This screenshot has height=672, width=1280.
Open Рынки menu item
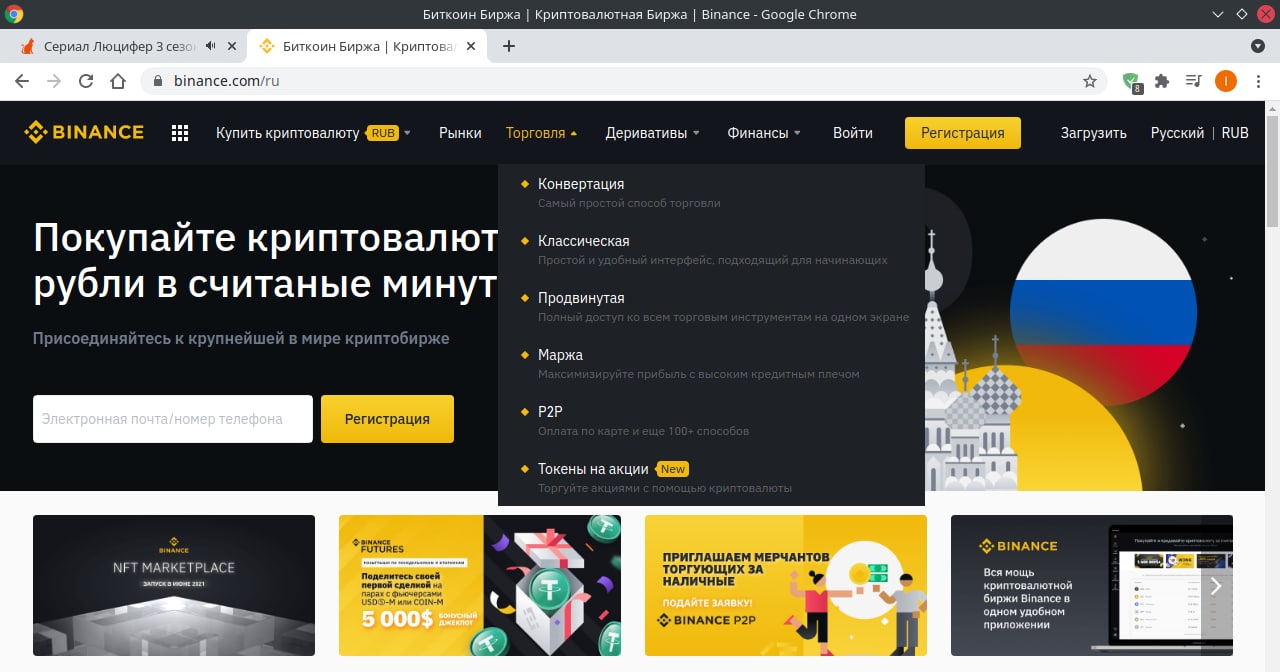pos(460,133)
